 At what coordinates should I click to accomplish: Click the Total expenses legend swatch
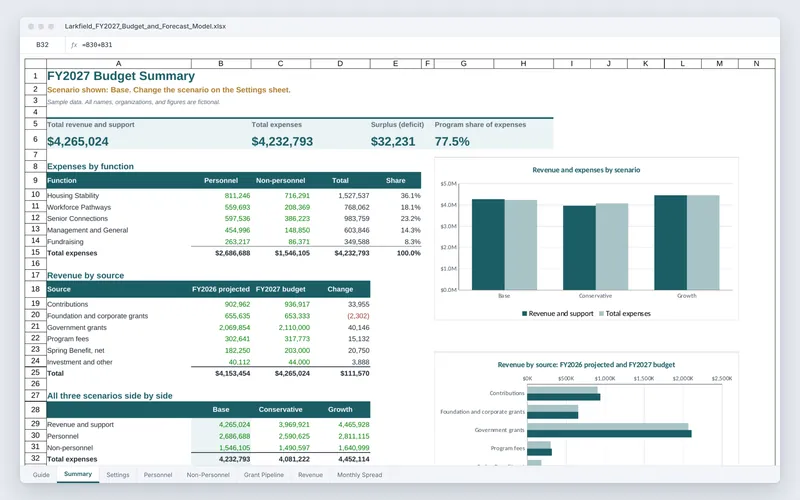[x=601, y=314]
